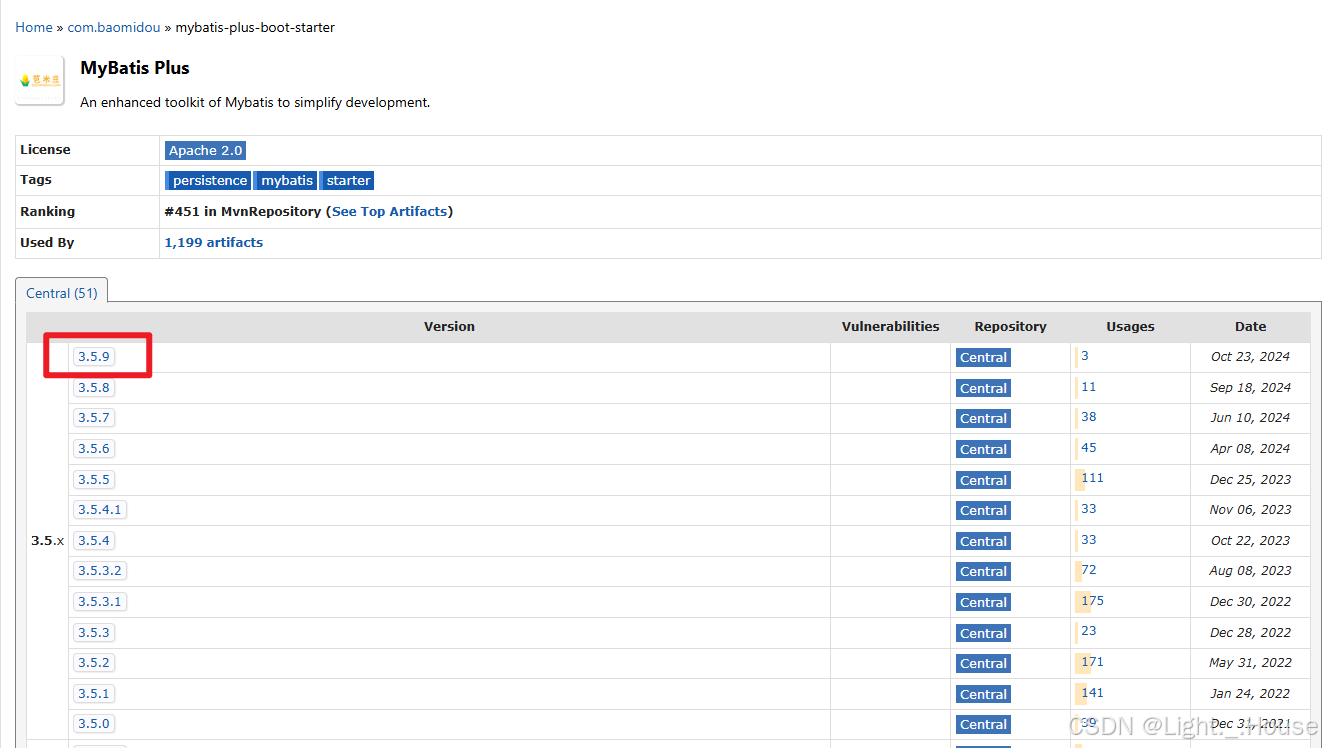The width and height of the screenshot is (1322, 748).
Task: Open the 171 usages link for 3.5.2
Action: 1092,662
